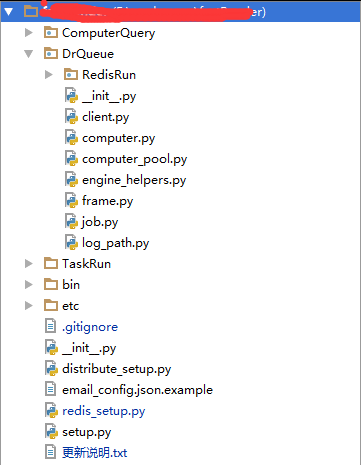Click the root project folder icon
Viewport: 361px width, 465px height.
(x=31, y=12)
